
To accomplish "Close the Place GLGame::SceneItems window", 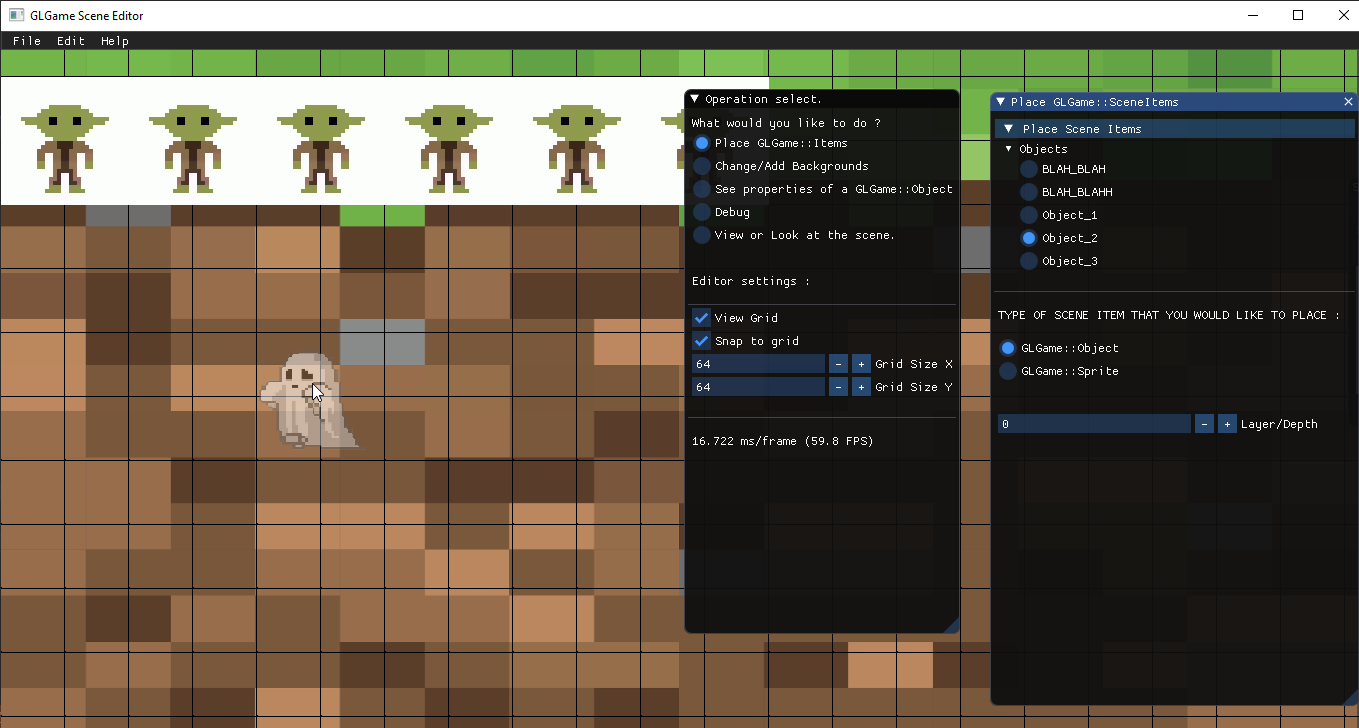I will 1348,102.
